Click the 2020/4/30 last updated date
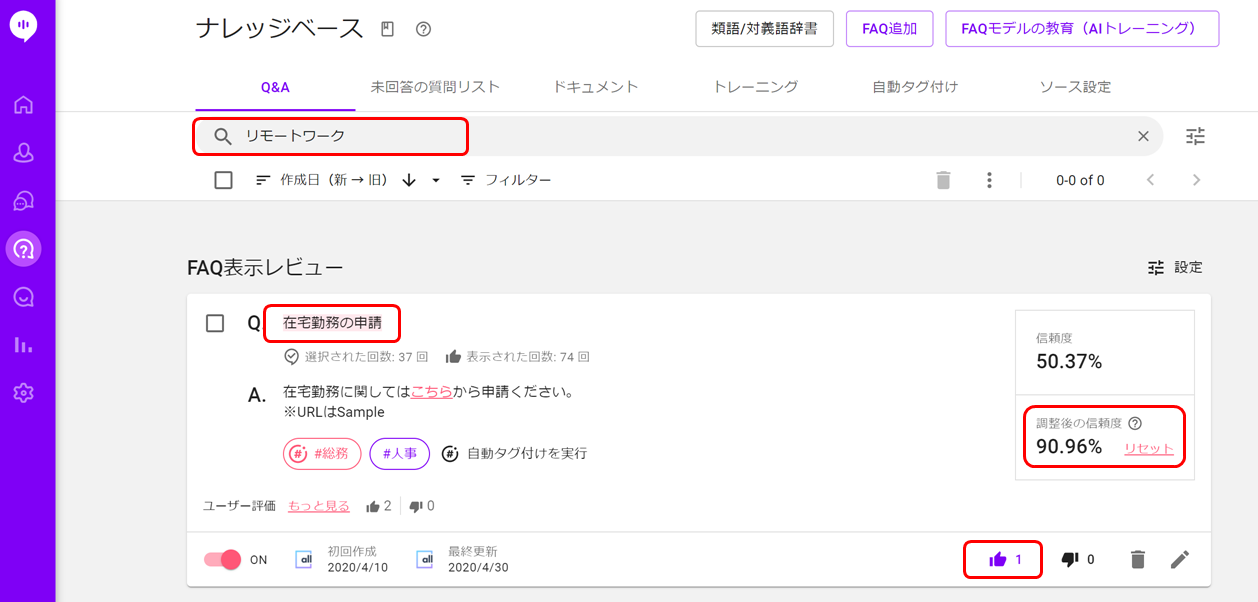Viewport: 1258px width, 602px height. (478, 567)
